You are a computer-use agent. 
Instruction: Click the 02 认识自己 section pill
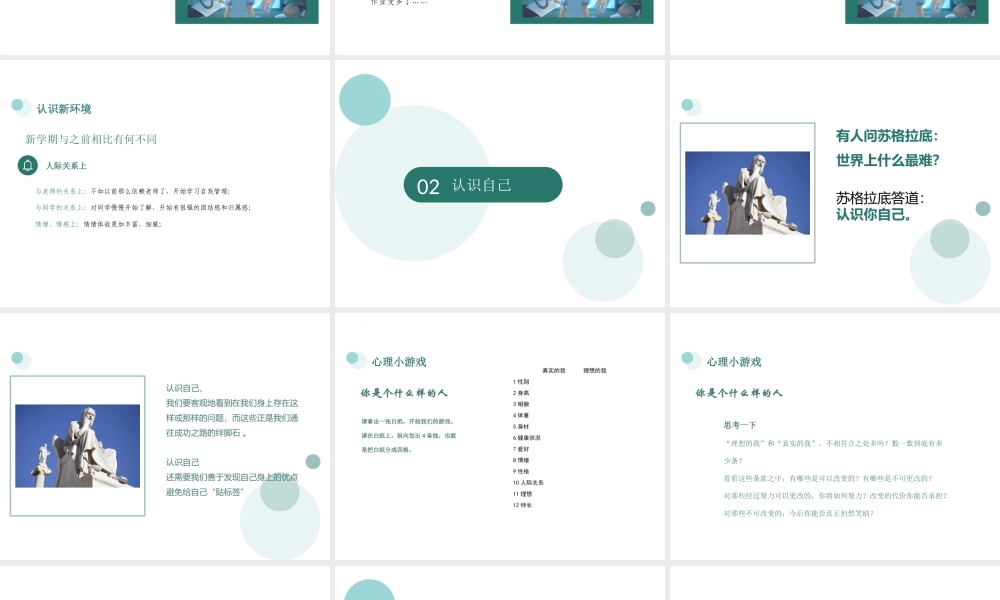click(x=483, y=185)
